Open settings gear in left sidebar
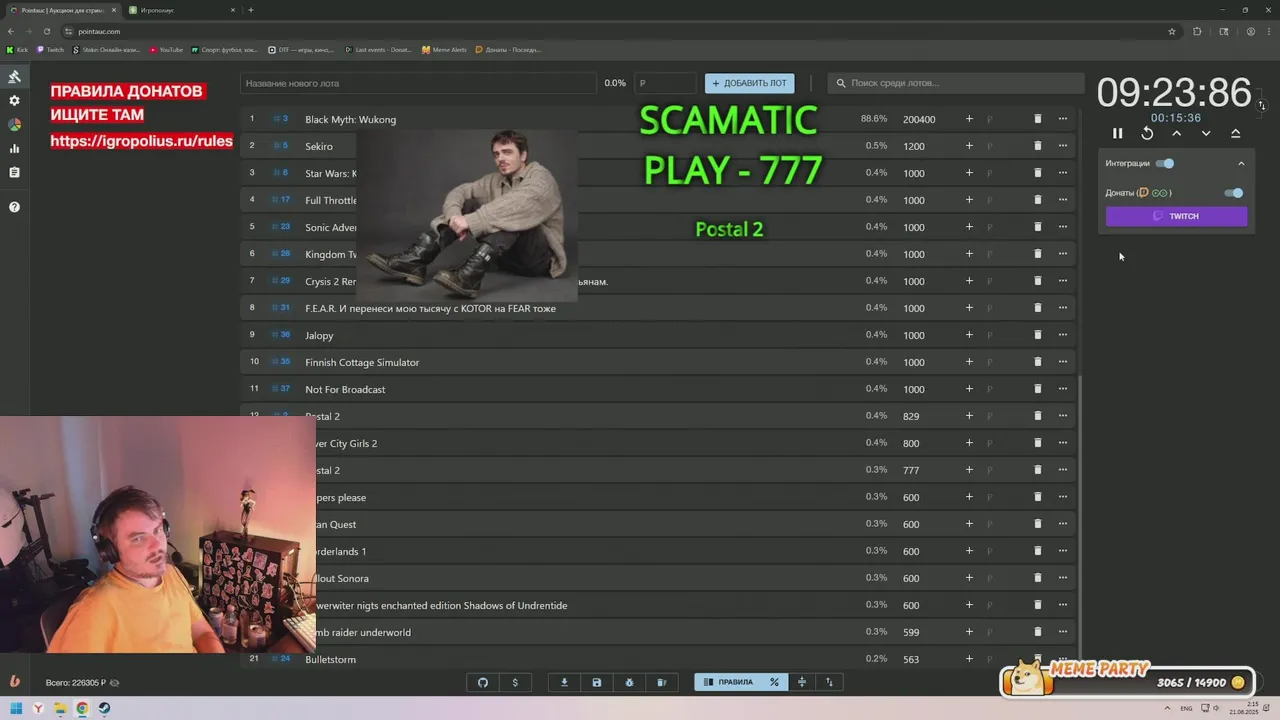 (14, 101)
